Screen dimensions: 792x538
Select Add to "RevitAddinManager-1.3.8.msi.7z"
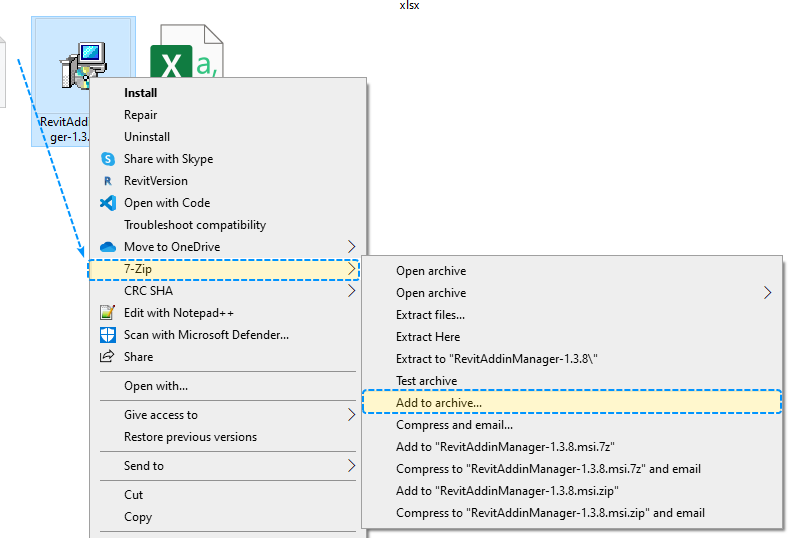pos(572,447)
